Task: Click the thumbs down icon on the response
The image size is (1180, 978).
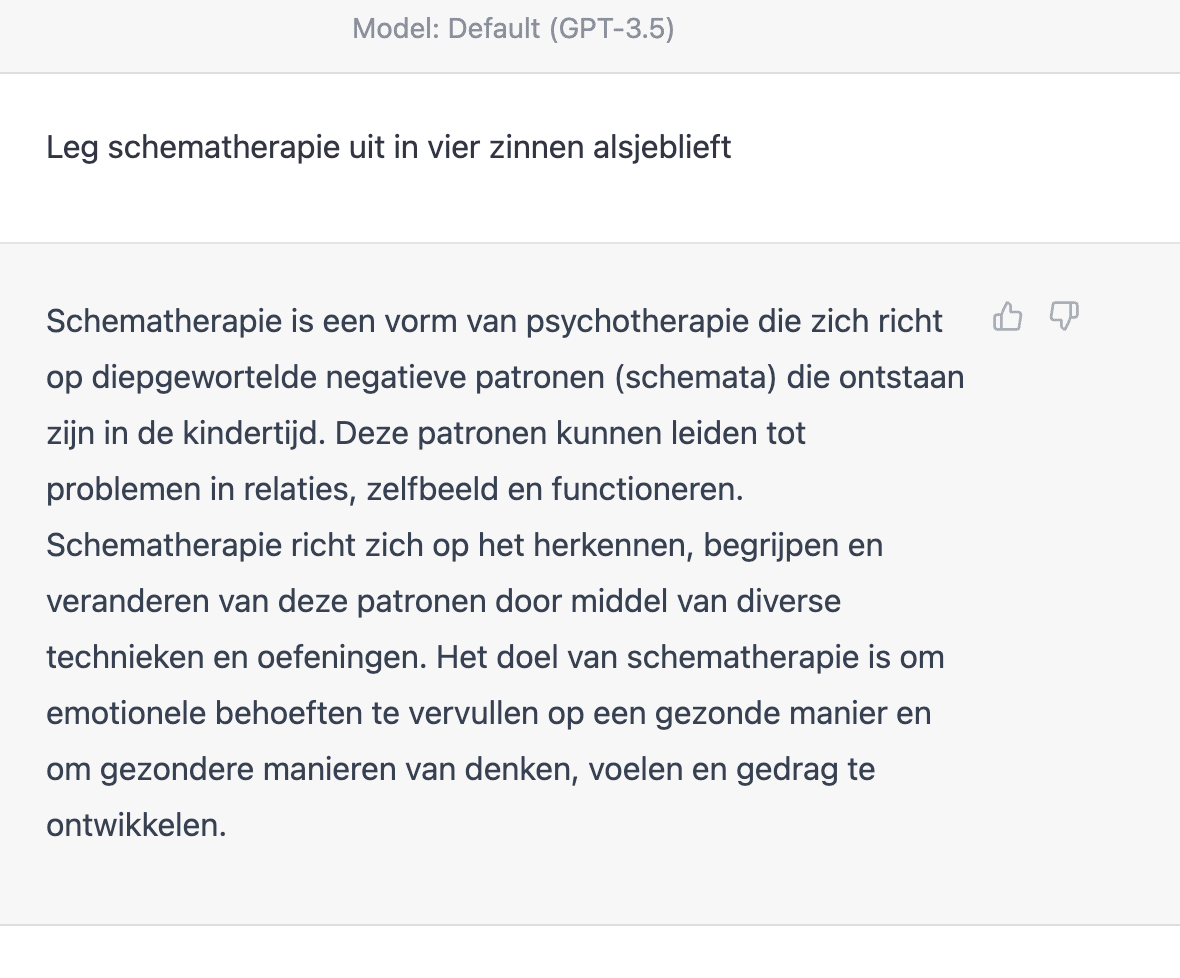Action: tap(1064, 317)
